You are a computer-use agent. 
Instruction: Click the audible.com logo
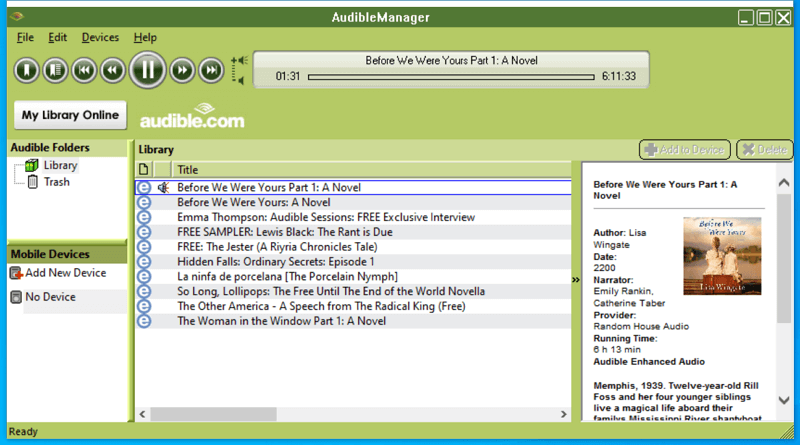(192, 116)
